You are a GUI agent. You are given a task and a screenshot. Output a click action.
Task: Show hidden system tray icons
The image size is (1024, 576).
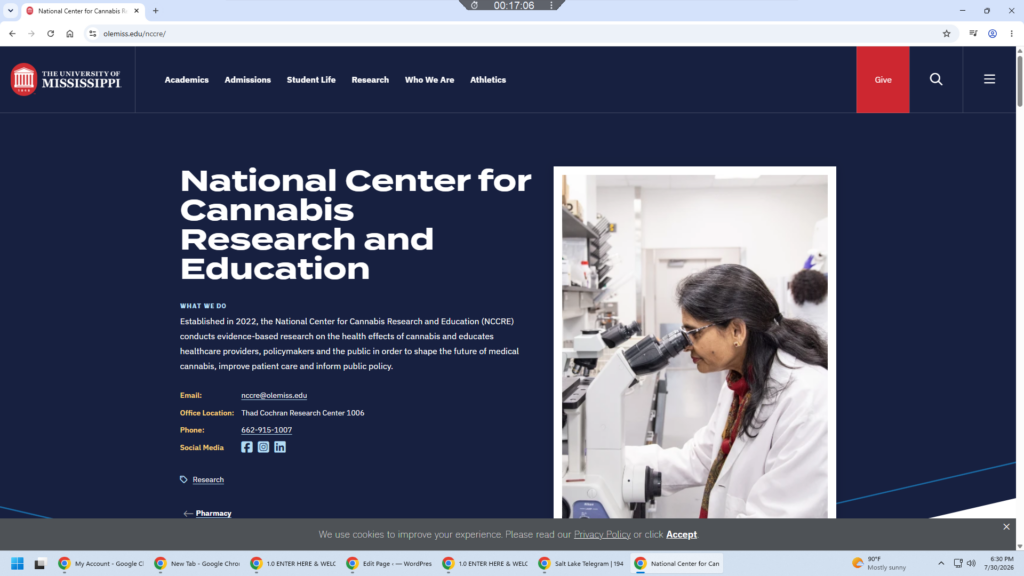[941, 564]
